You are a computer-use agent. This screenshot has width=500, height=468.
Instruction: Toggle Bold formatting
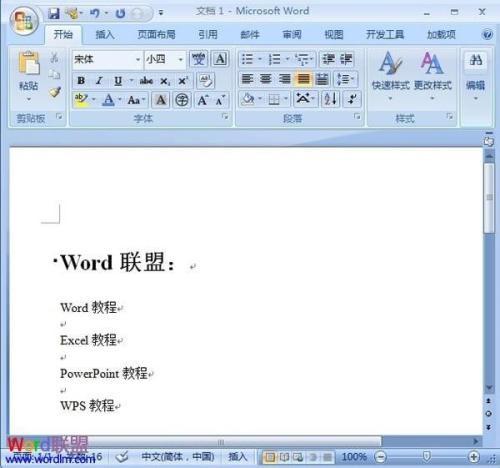coord(81,81)
